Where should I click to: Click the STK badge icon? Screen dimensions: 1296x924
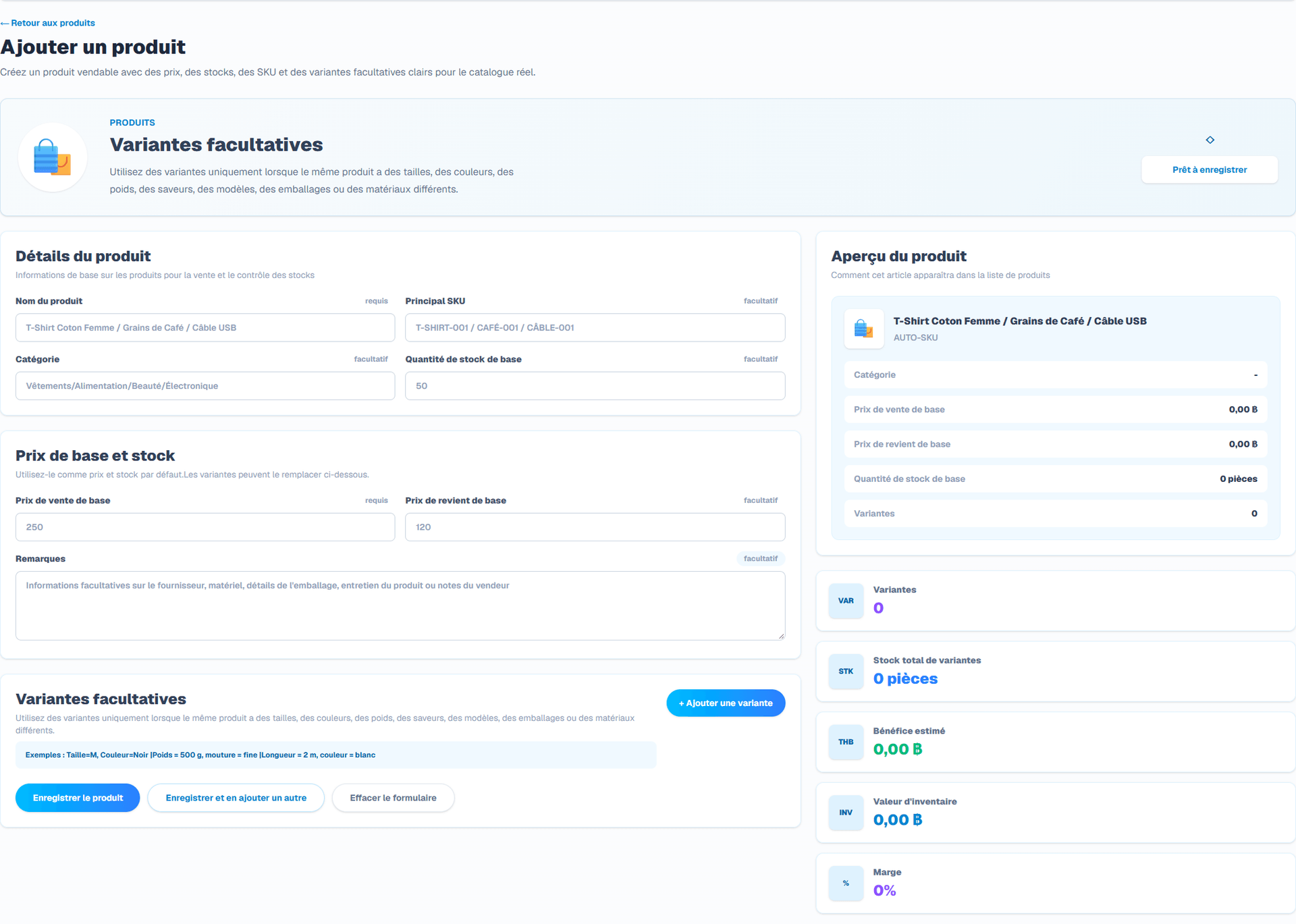846,672
